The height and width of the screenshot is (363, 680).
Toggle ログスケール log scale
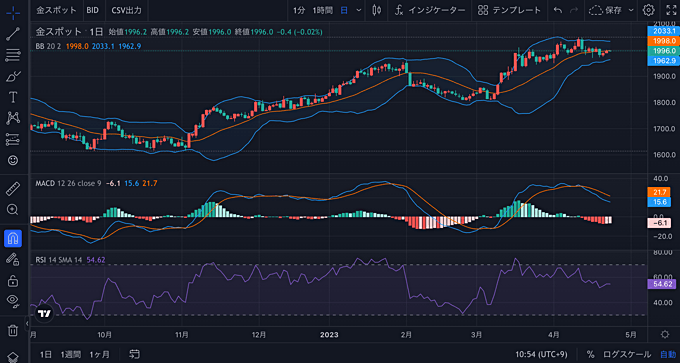(627, 354)
